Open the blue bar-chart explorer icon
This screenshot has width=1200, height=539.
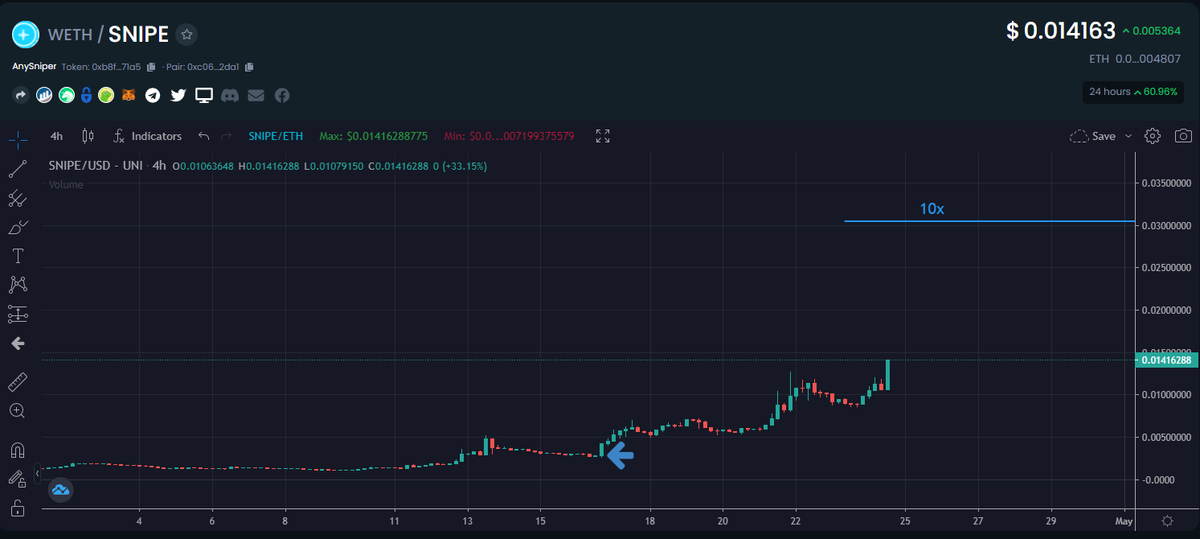coord(44,96)
